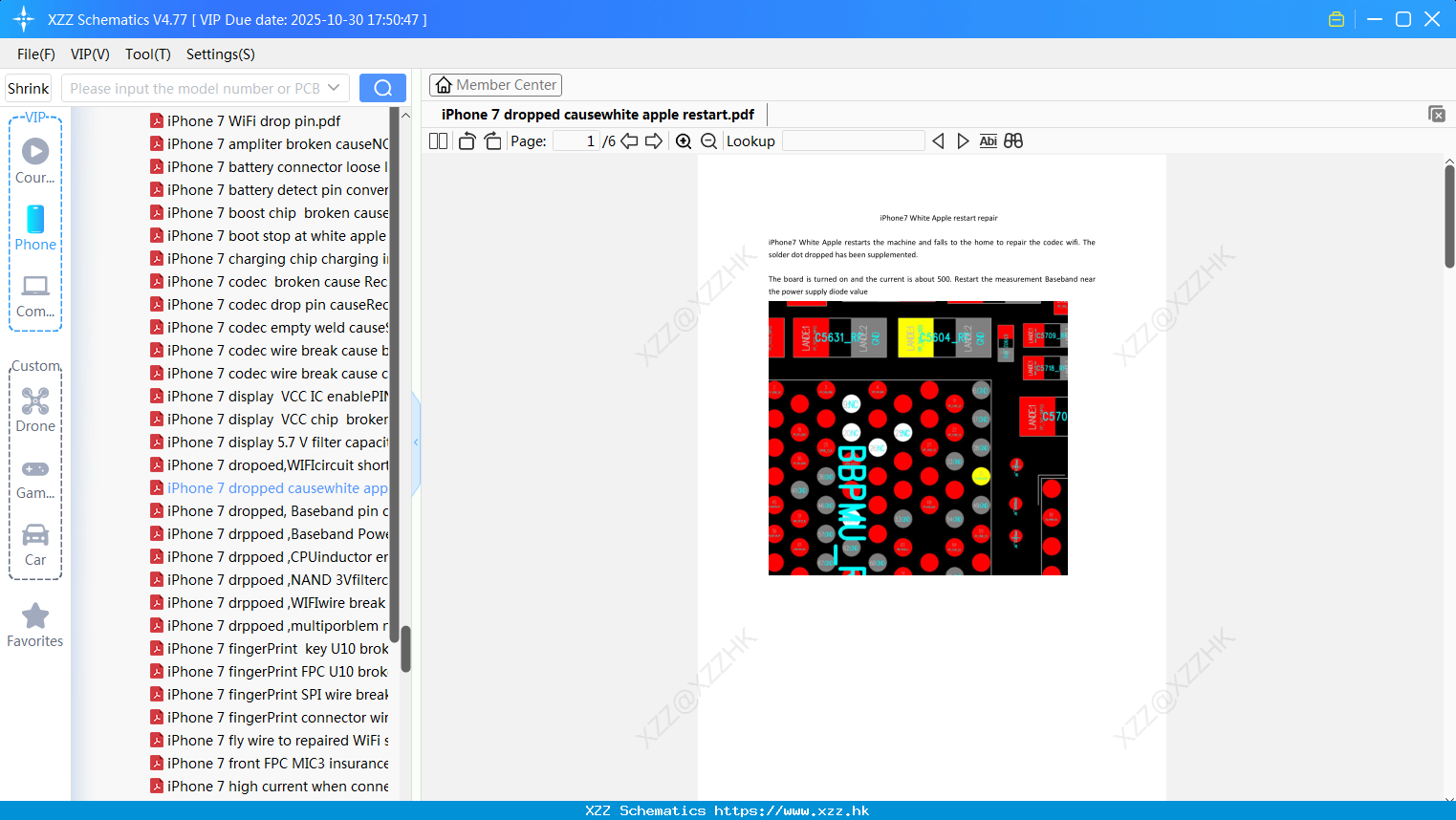The height and width of the screenshot is (820, 1456).
Task: Open iPhone 7 dropoed,WIFIcircuit short file
Action: [270, 465]
